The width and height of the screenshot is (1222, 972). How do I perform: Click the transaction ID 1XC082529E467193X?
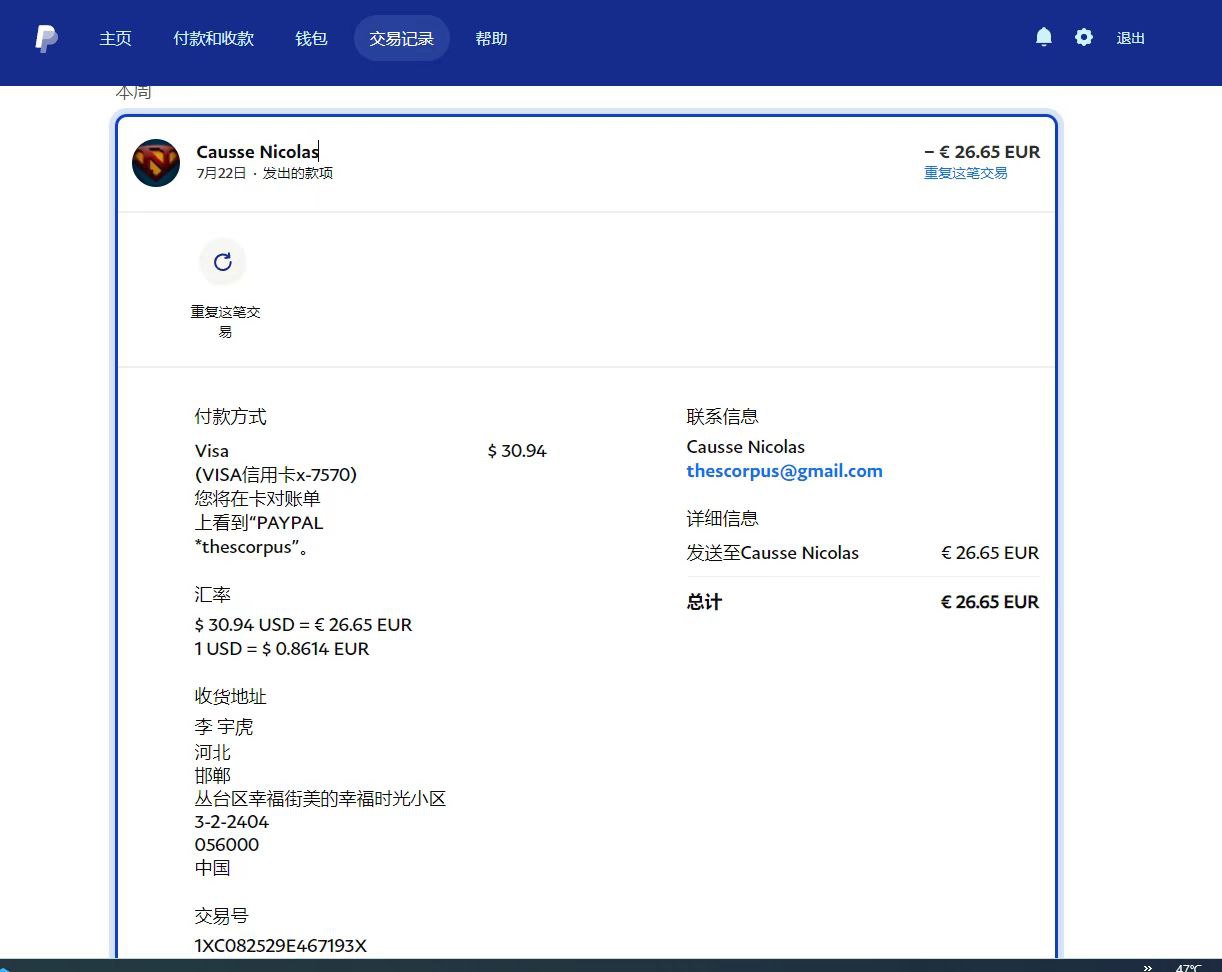[x=280, y=945]
